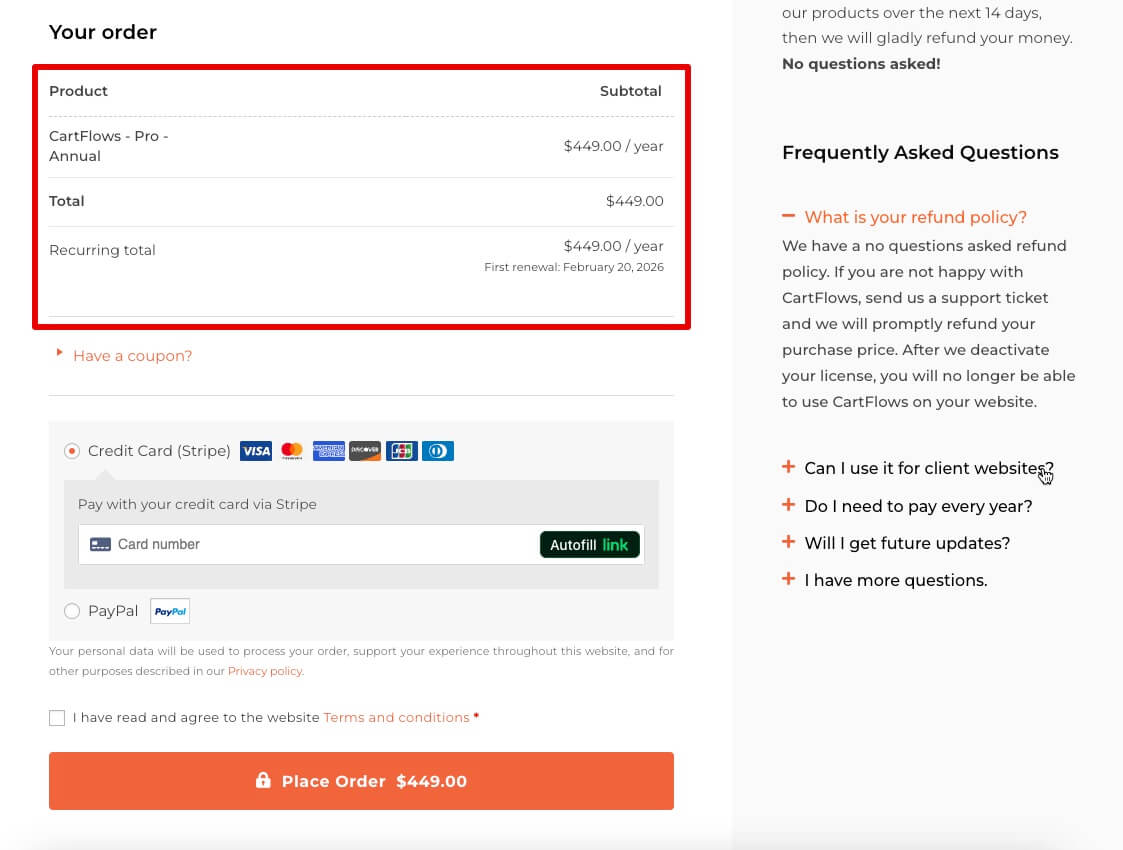Click the JCB card icon
The width and height of the screenshot is (1123, 850).
click(401, 451)
